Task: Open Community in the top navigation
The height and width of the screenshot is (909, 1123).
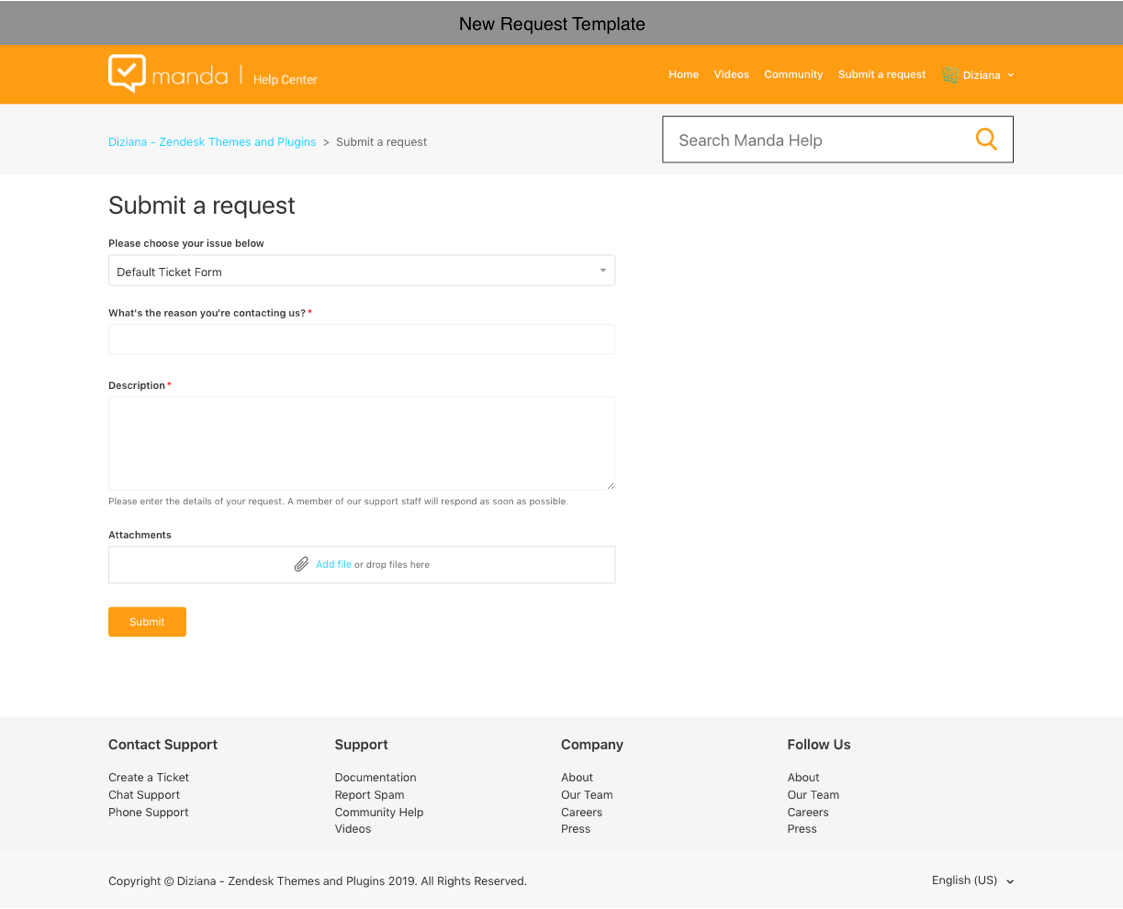Action: (x=793, y=75)
